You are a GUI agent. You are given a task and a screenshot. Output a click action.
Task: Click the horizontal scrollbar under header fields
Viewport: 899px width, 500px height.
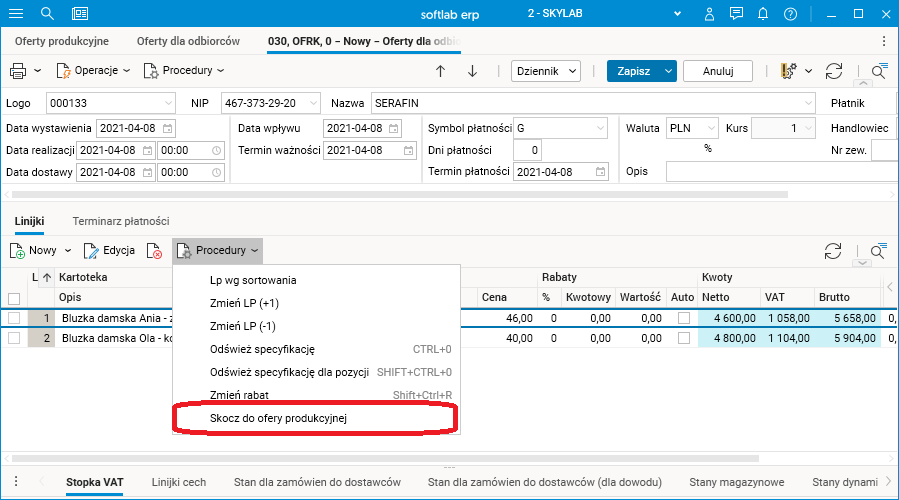(x=400, y=195)
